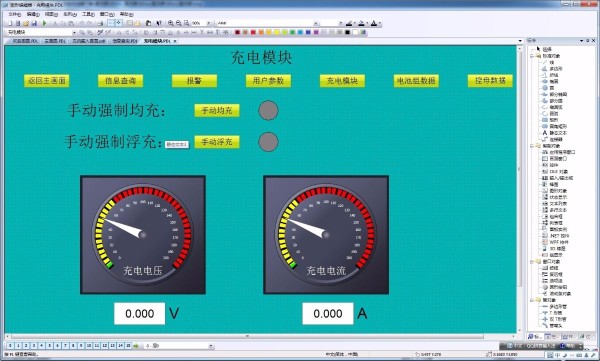Choose the 文本列表 text list object
The height and width of the screenshot is (361, 600).
[554, 204]
